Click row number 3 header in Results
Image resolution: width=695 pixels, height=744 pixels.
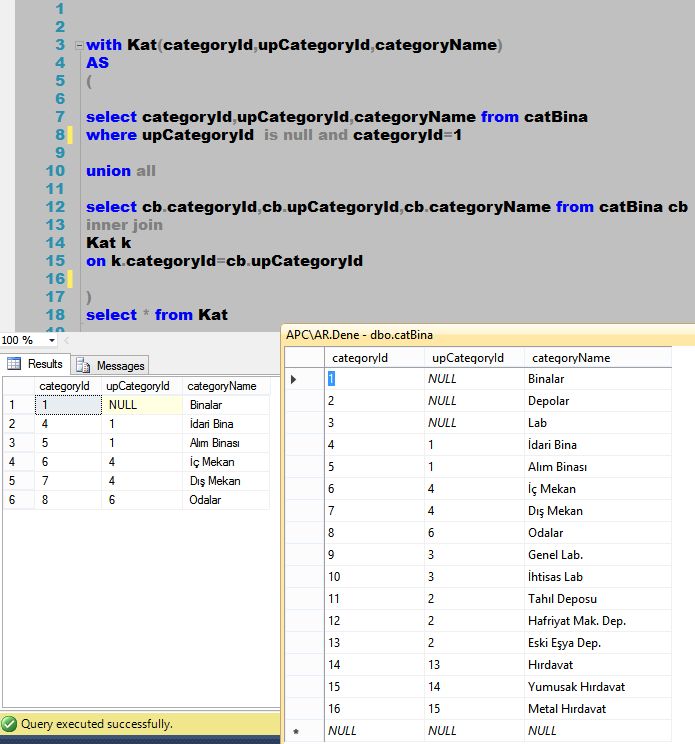[19, 443]
